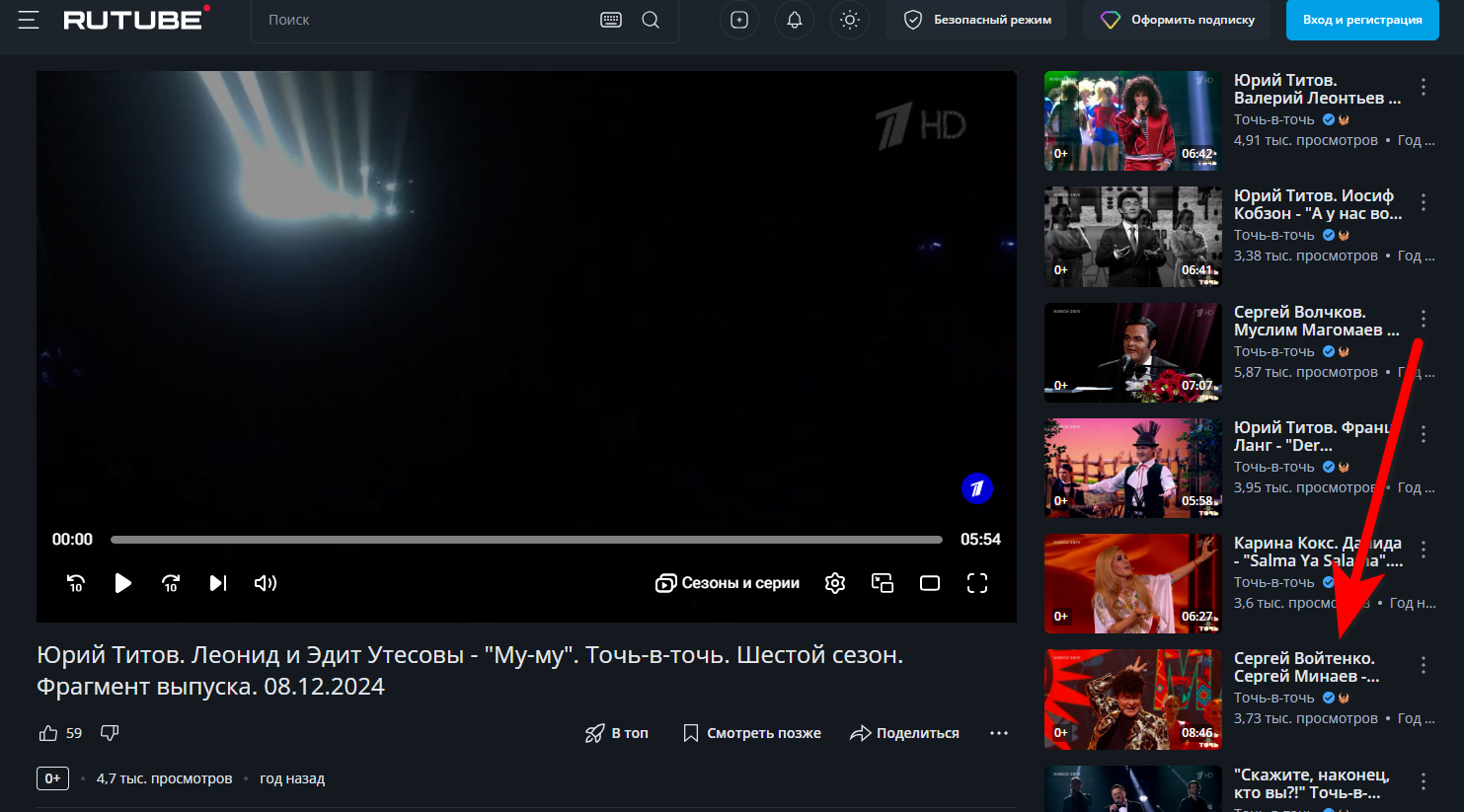The image size is (1464, 812).
Task: Click the video progress seek bar
Action: coord(526,540)
